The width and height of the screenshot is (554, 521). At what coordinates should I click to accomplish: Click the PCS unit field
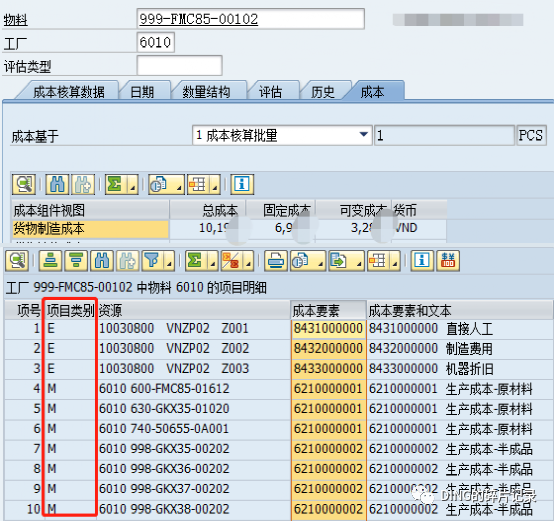[x=531, y=135]
